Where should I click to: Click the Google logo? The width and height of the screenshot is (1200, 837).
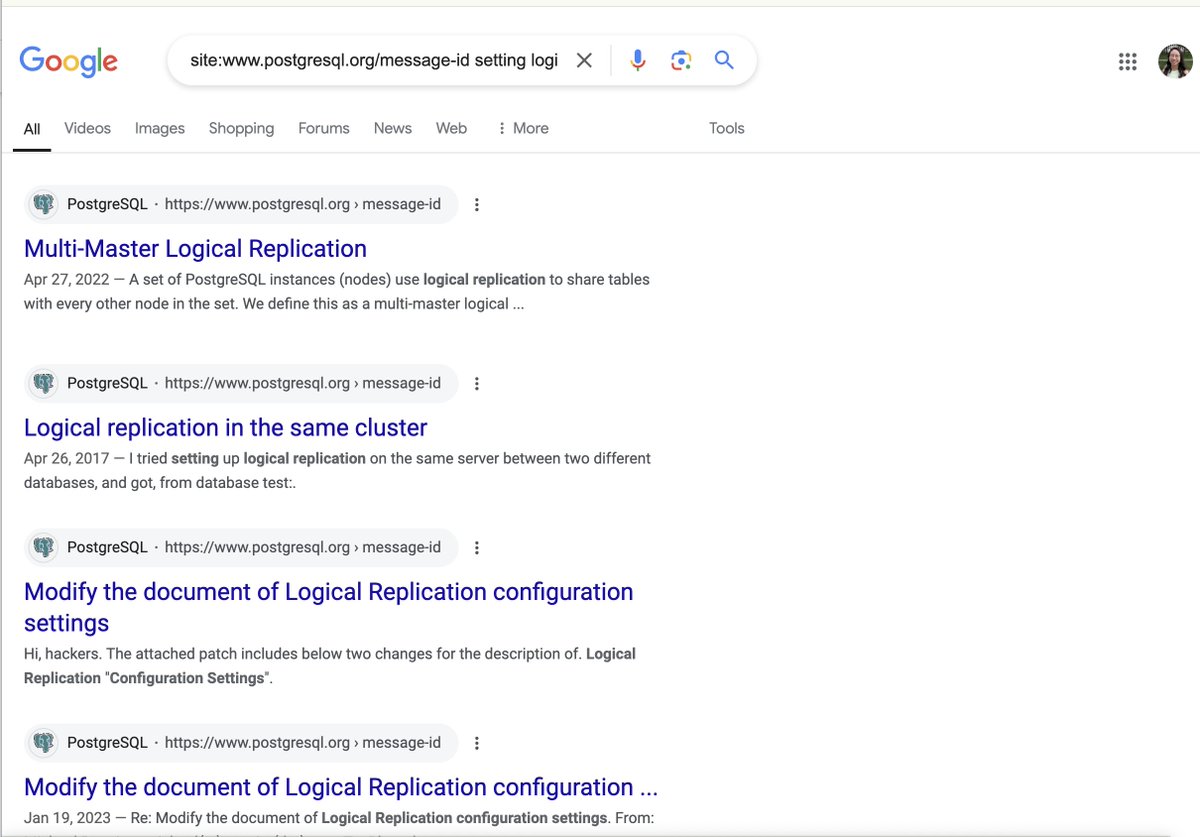click(68, 61)
